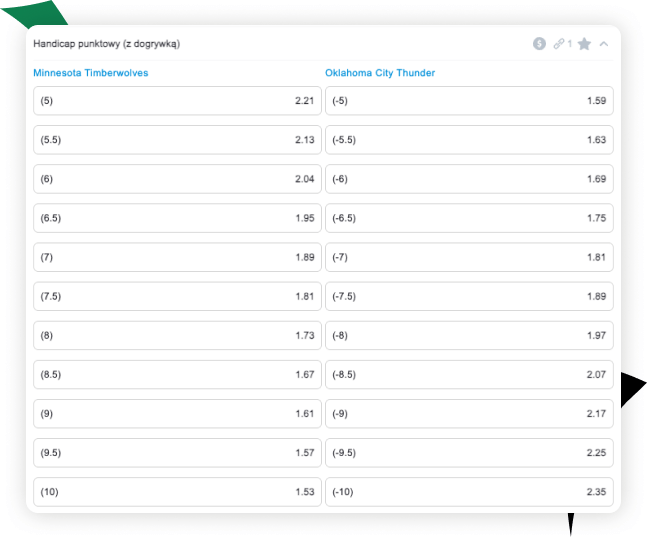Select Timberwolves handicap (7.5) at 1.81
Viewport: 647px width, 537px height.
click(x=177, y=296)
